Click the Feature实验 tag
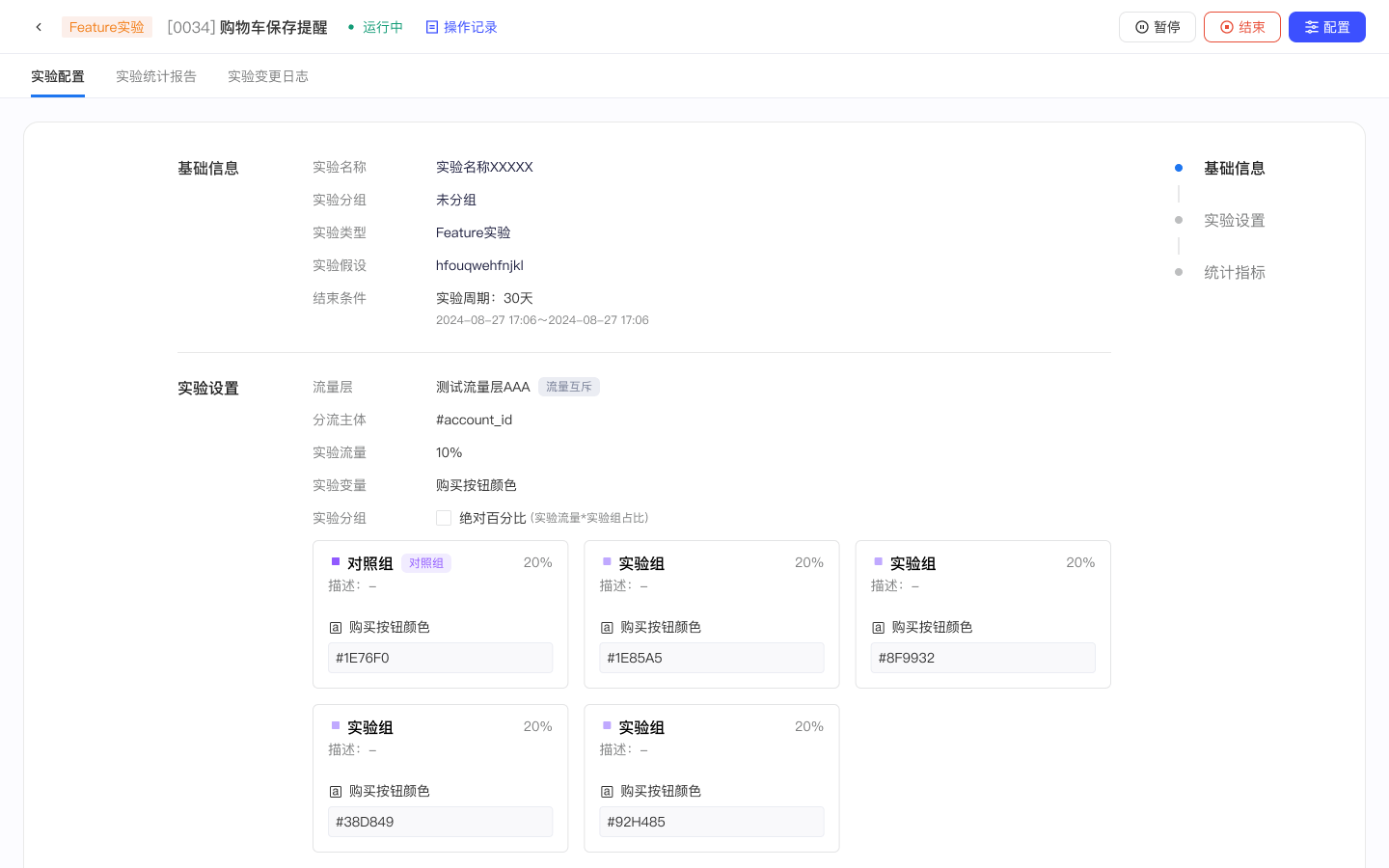1389x868 pixels. coord(107,27)
